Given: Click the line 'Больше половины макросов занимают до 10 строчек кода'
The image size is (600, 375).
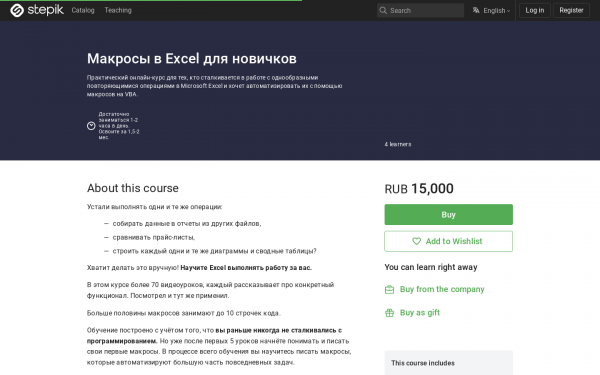Looking at the screenshot, I should [x=184, y=313].
